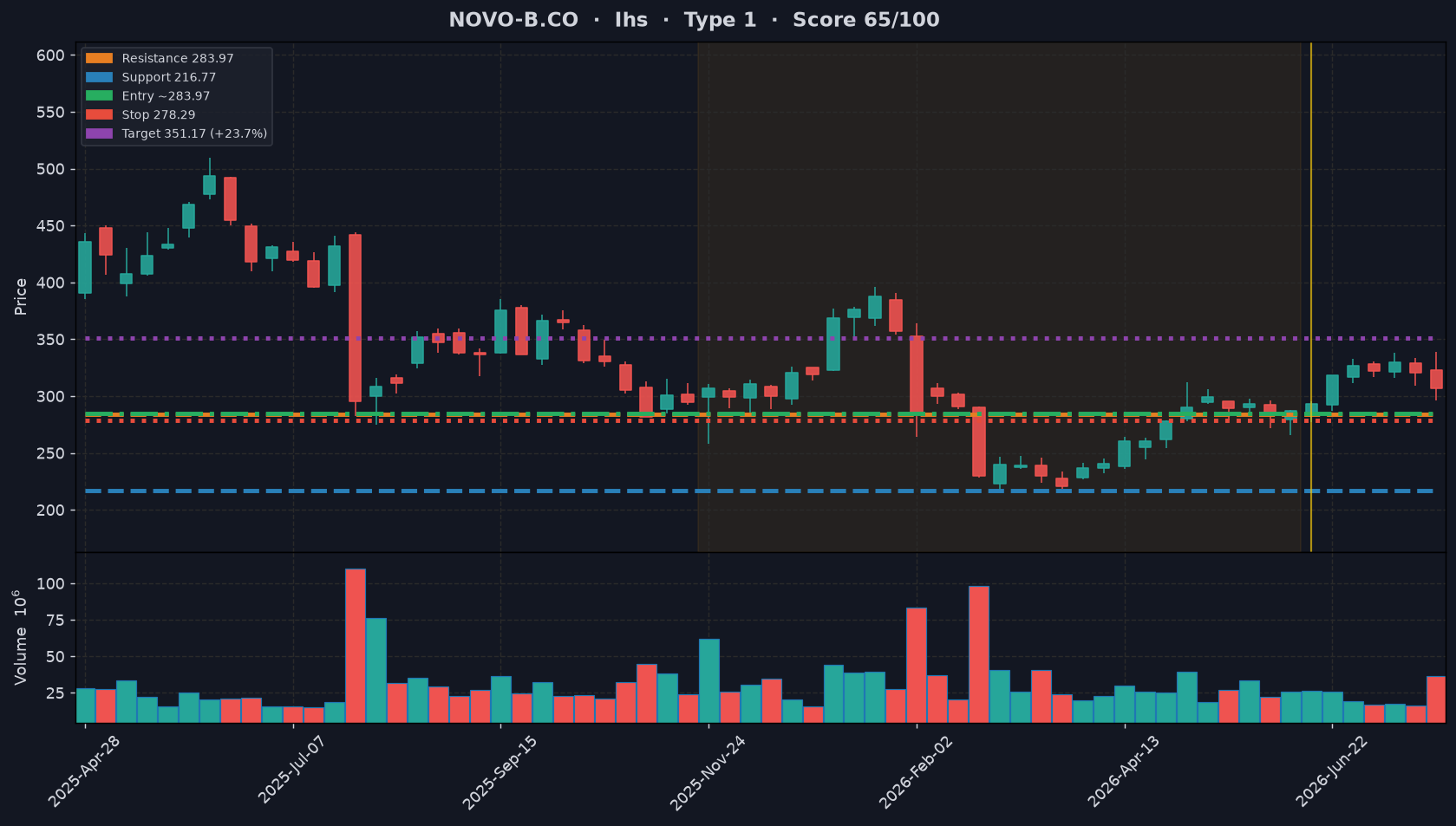
Task: Click the tall teal volume bar above 2025-Nov-24
Action: (709, 680)
